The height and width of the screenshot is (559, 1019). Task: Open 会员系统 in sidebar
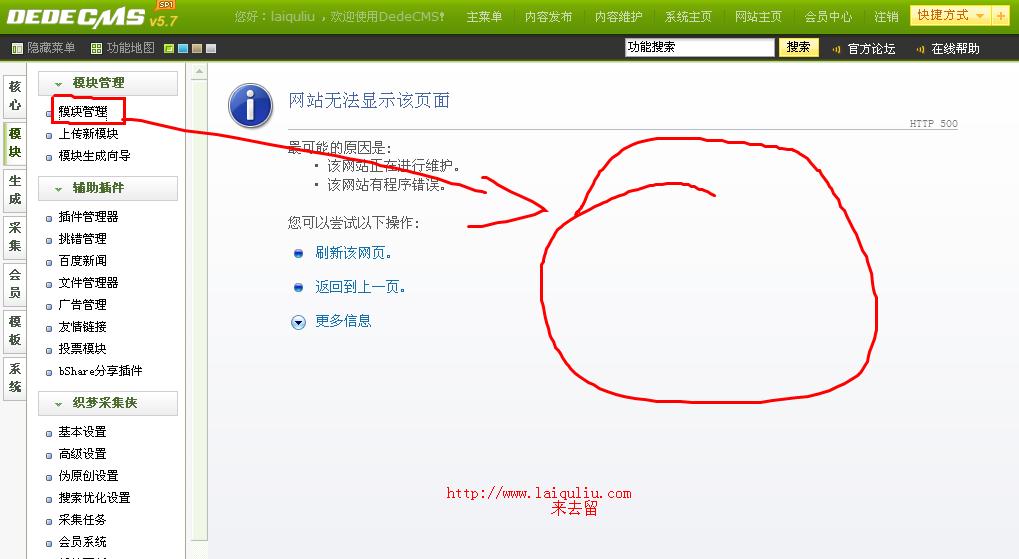pyautogui.click(x=83, y=541)
